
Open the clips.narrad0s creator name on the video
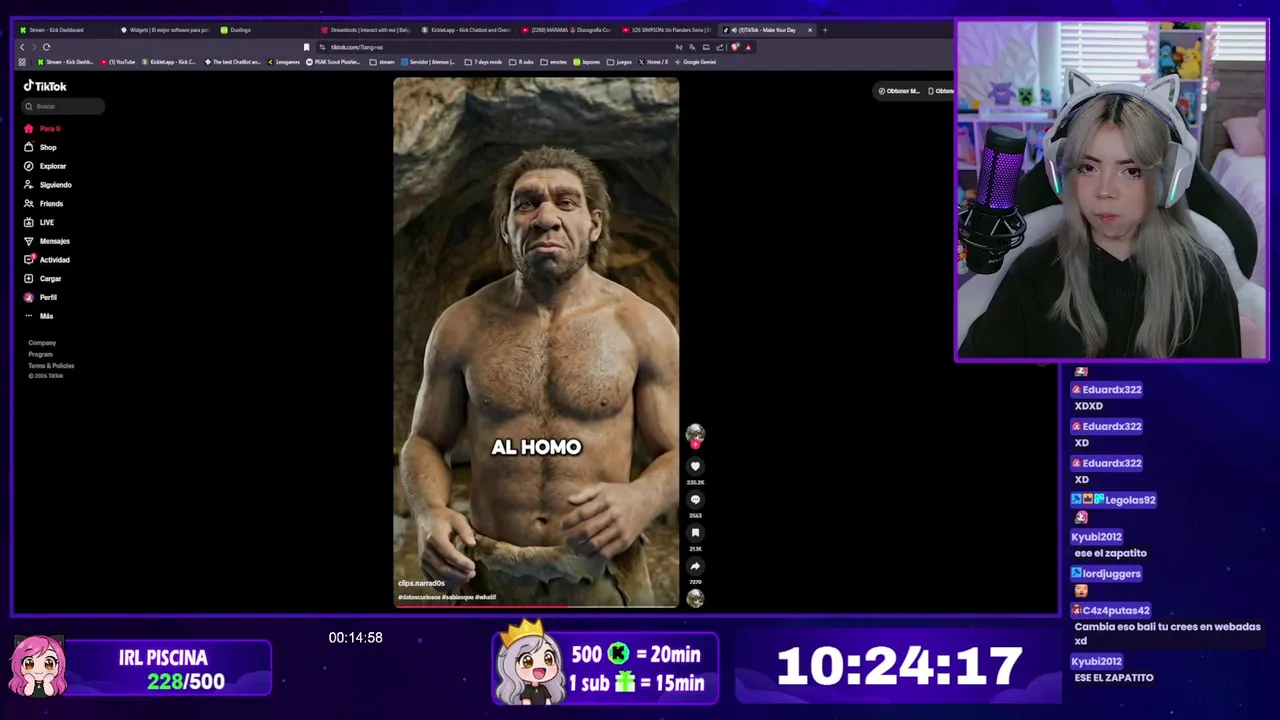click(x=421, y=583)
